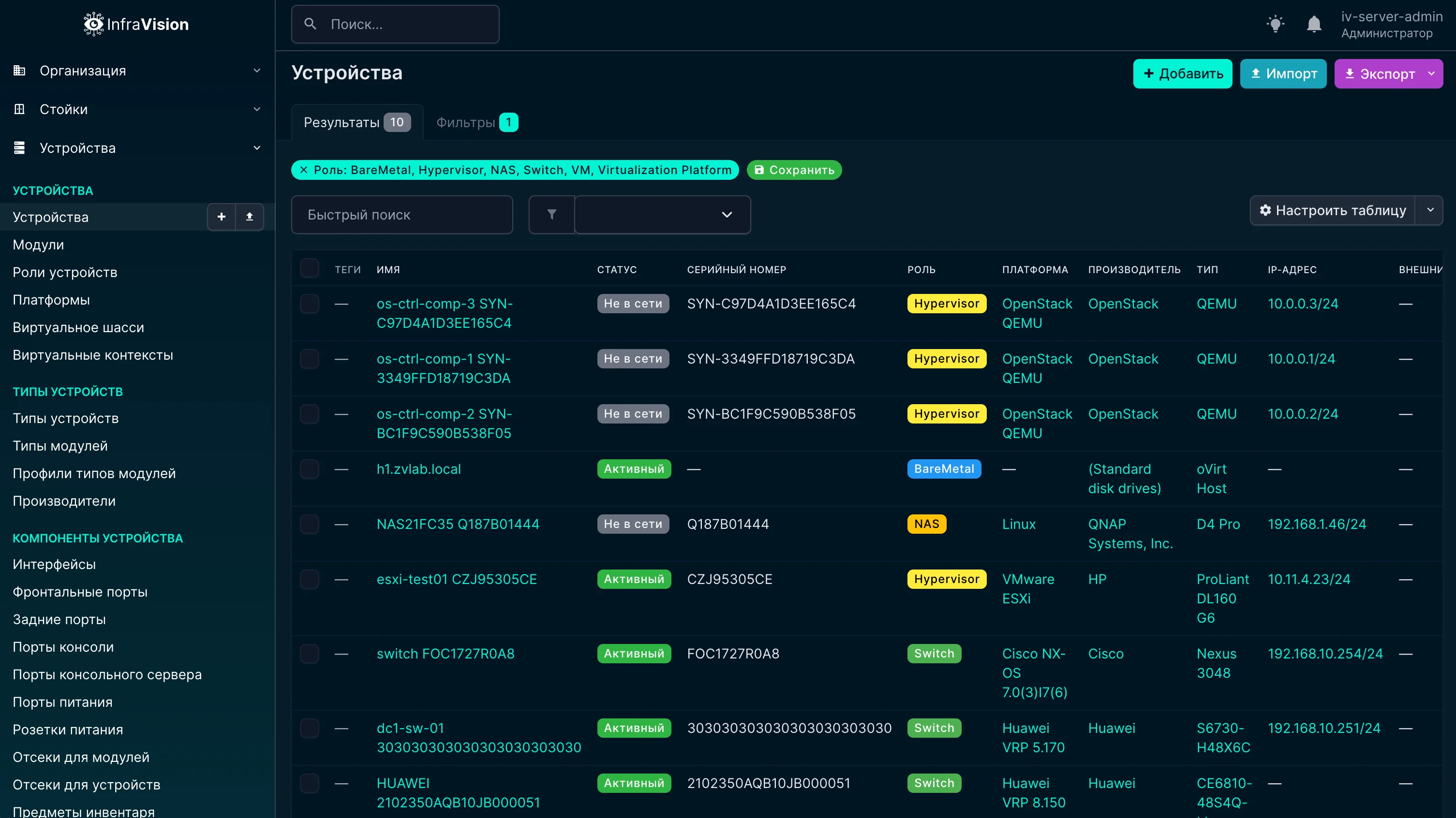Select the header checkbox to mark all devices
This screenshot has height=818, width=1456.
(x=310, y=268)
